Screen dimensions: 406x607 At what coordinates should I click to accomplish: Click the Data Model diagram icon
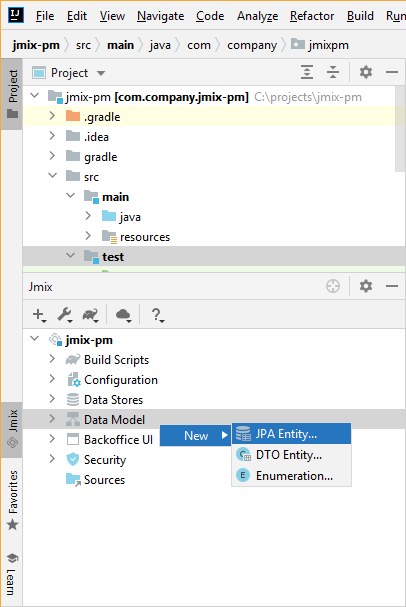(73, 419)
